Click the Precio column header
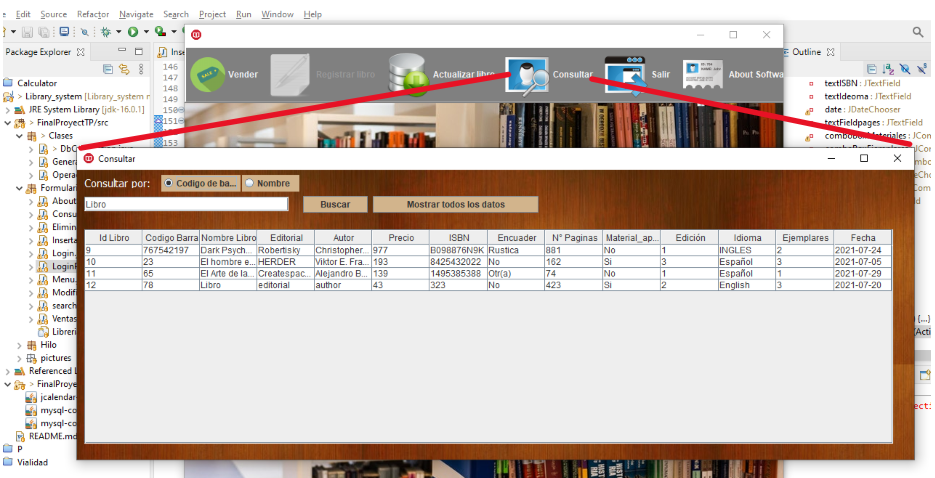 click(401, 238)
